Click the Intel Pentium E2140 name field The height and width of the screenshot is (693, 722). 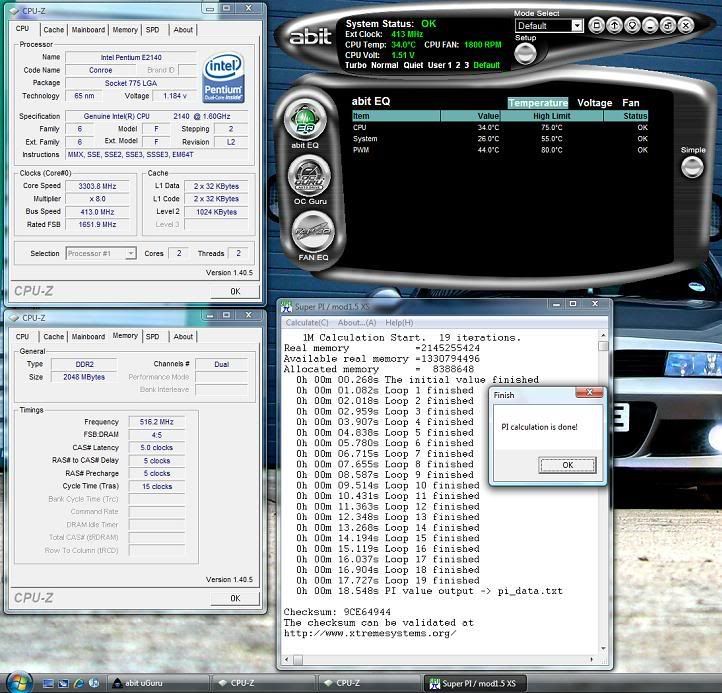click(x=131, y=57)
